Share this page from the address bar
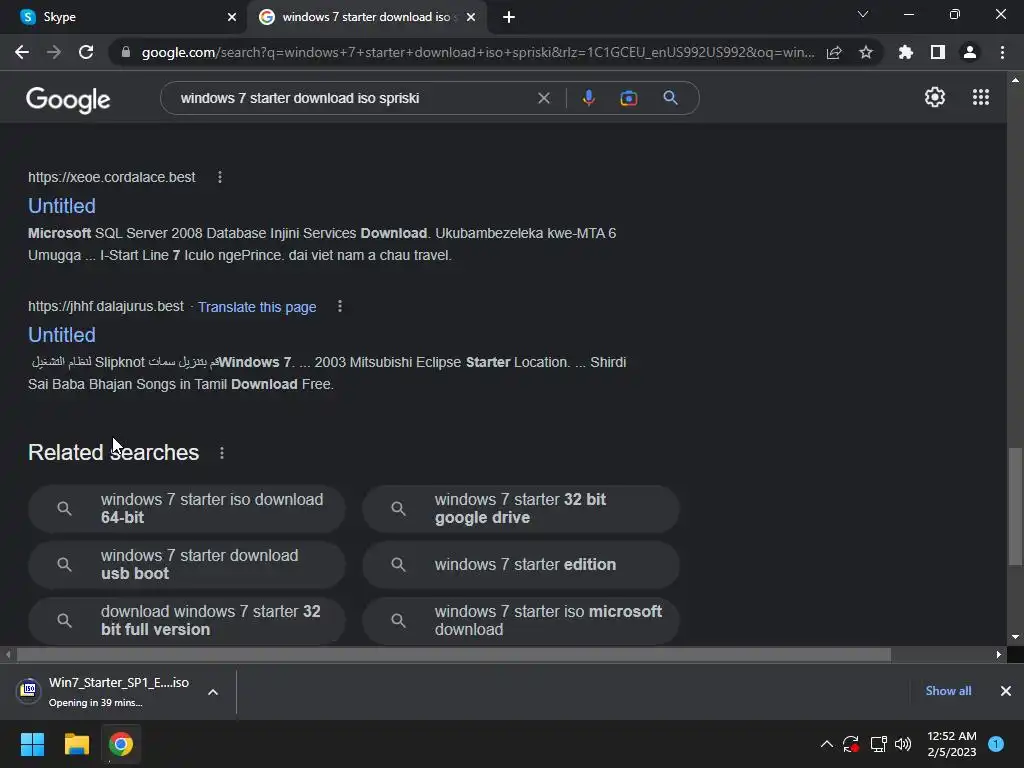The height and width of the screenshot is (768, 1024). tap(834, 52)
